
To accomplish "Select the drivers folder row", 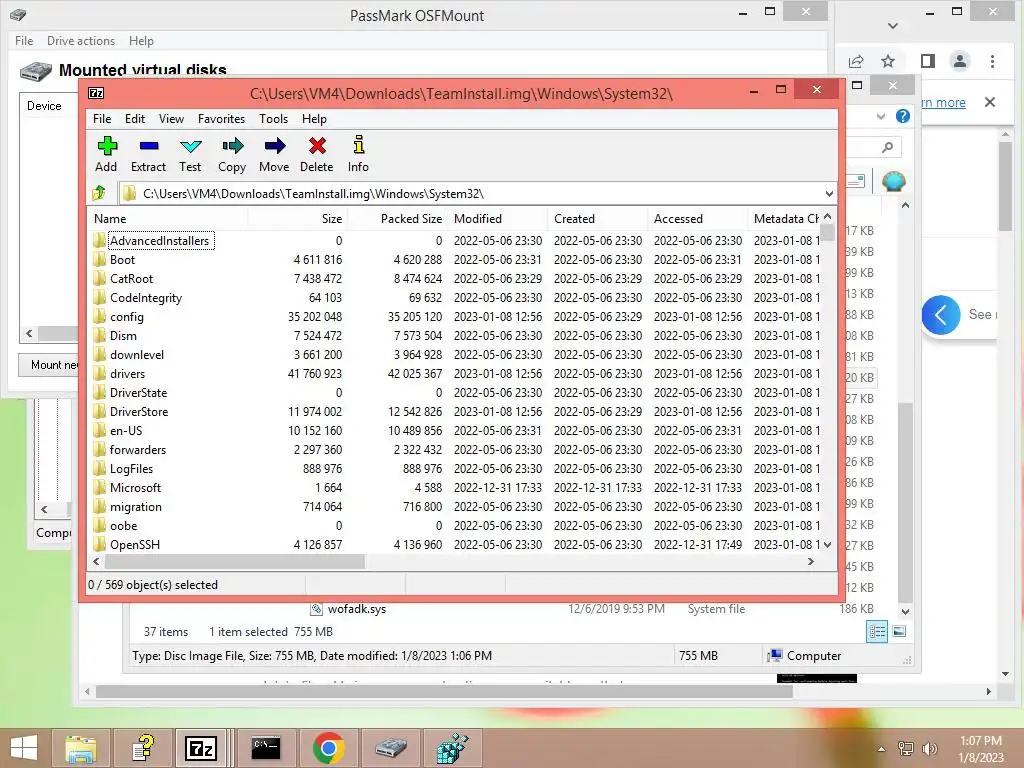I will [456, 374].
